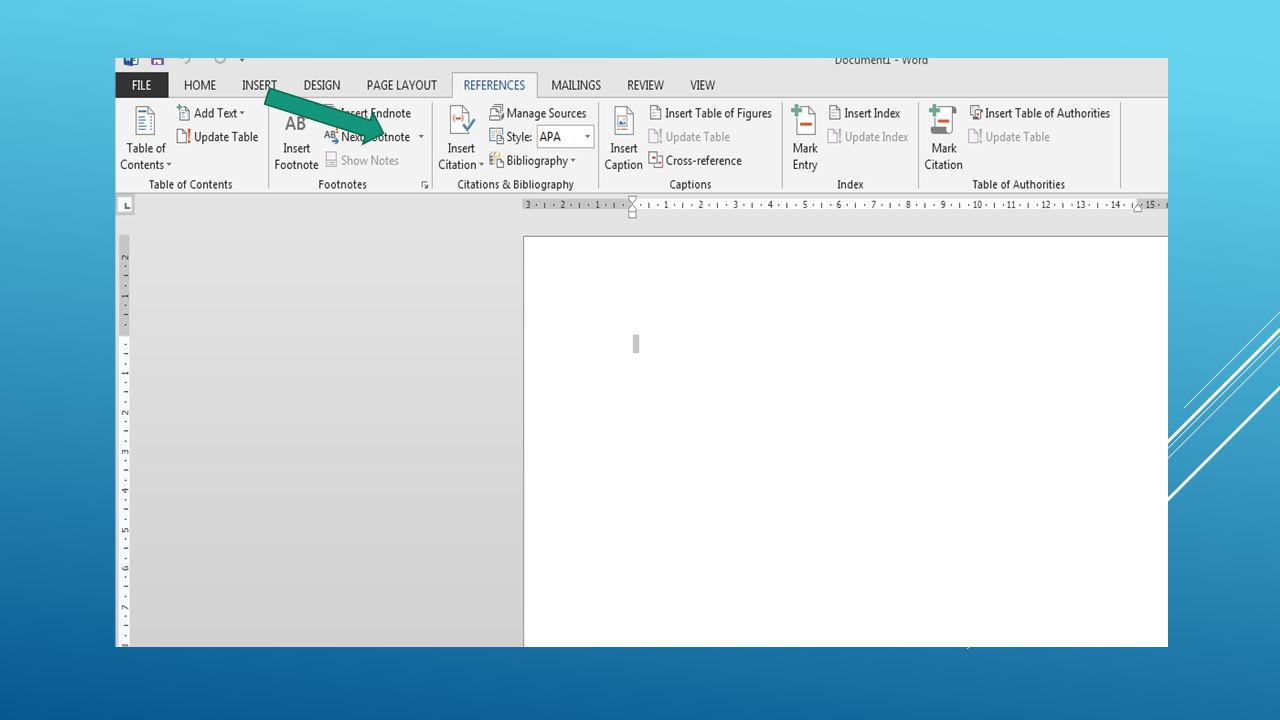This screenshot has height=720, width=1280.
Task: Click the Insert Caption button
Action: click(x=623, y=138)
